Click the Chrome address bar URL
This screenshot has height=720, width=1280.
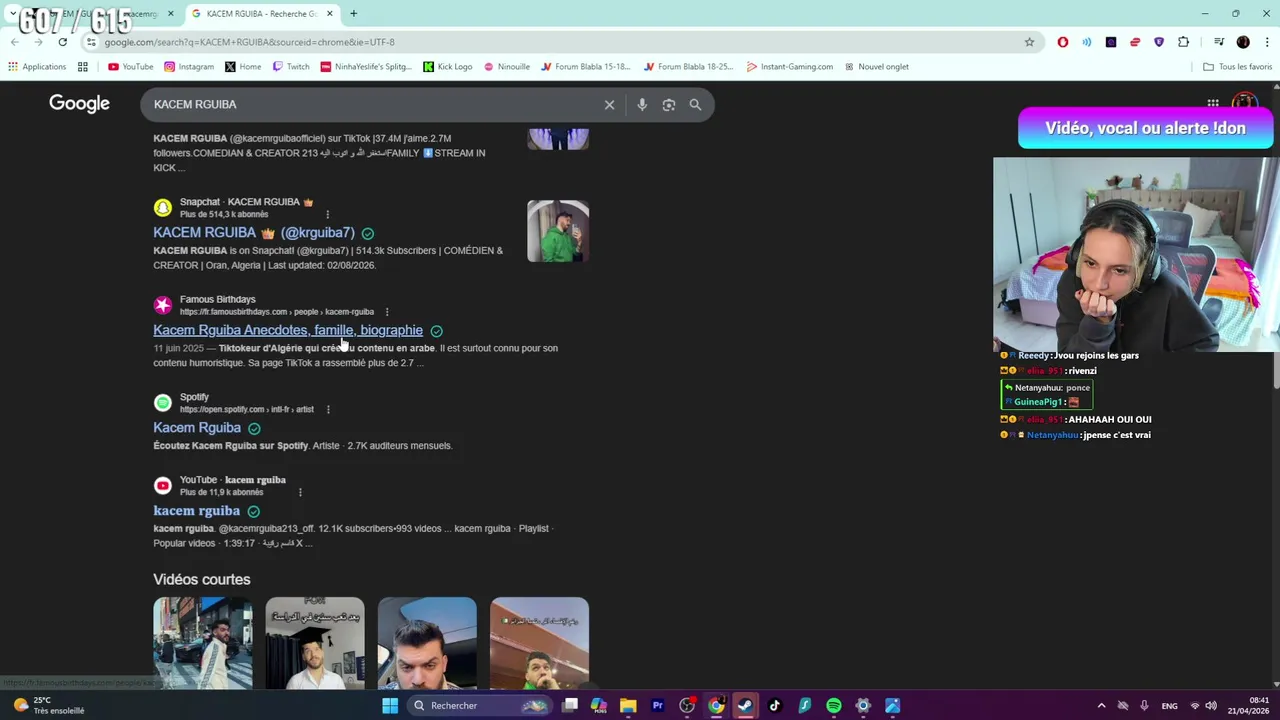tap(250, 42)
